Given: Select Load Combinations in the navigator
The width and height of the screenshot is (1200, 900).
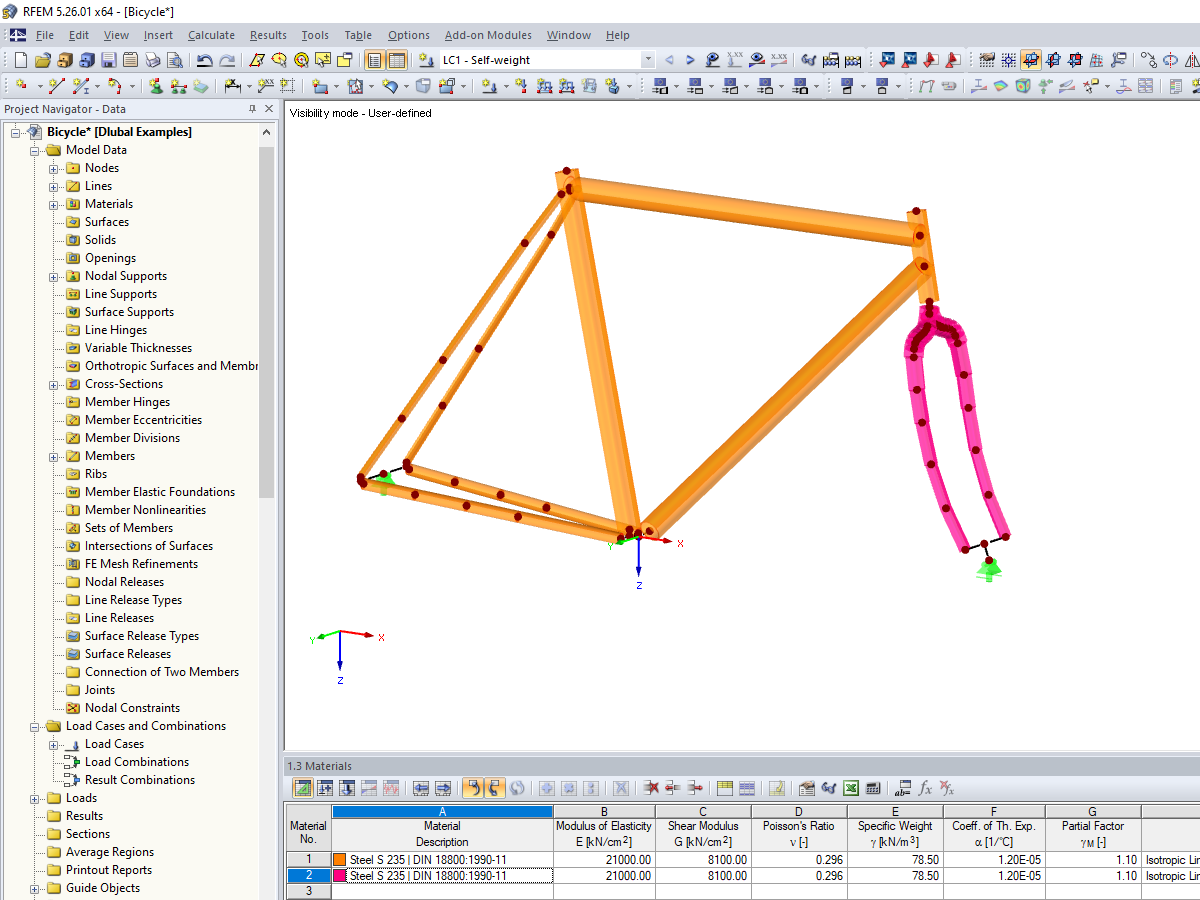Looking at the screenshot, I should (x=137, y=762).
